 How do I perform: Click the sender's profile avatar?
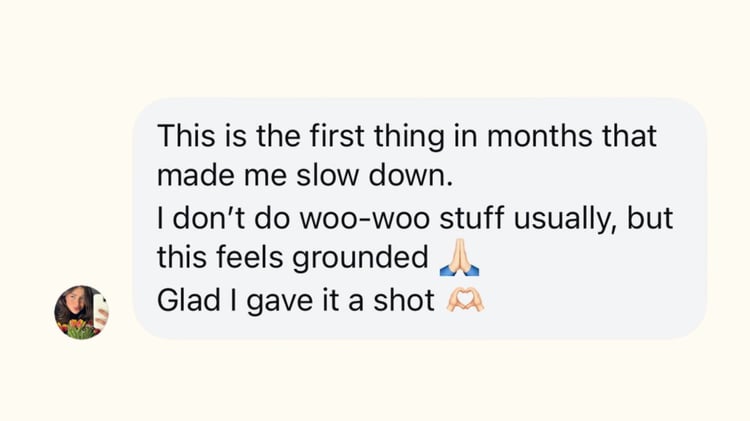click(81, 312)
